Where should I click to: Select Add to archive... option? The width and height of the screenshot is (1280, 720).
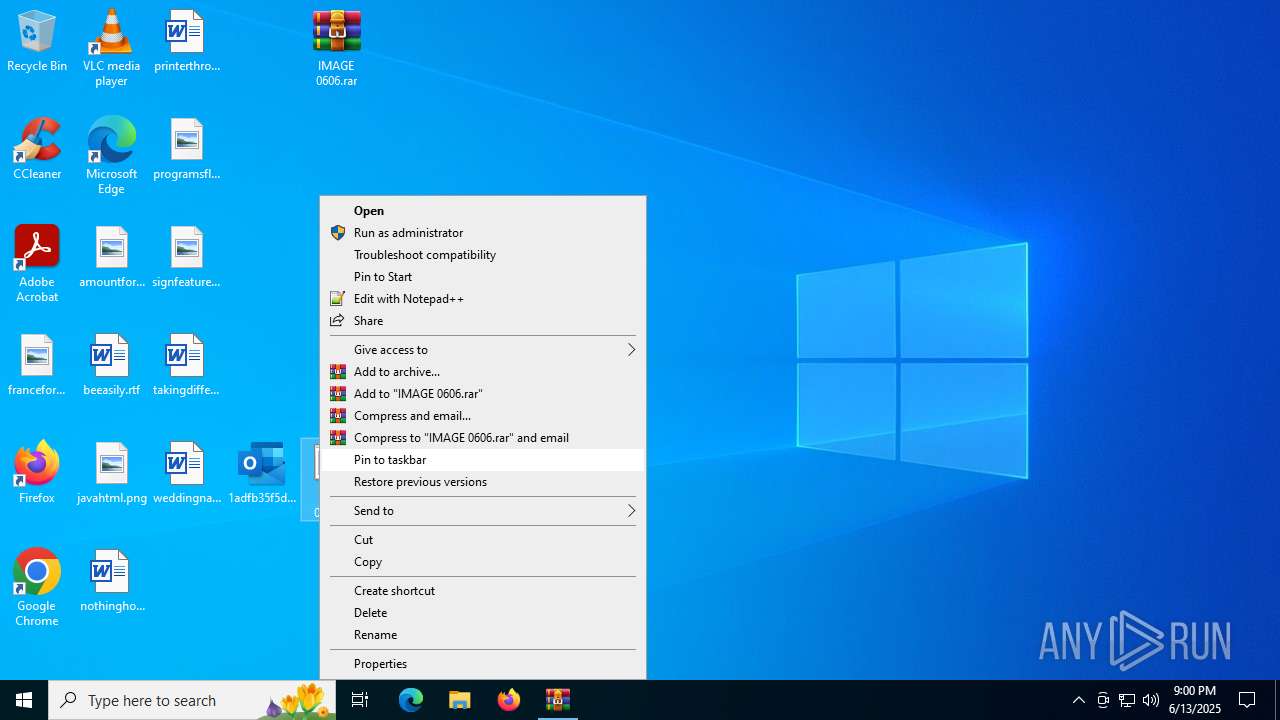483,372
